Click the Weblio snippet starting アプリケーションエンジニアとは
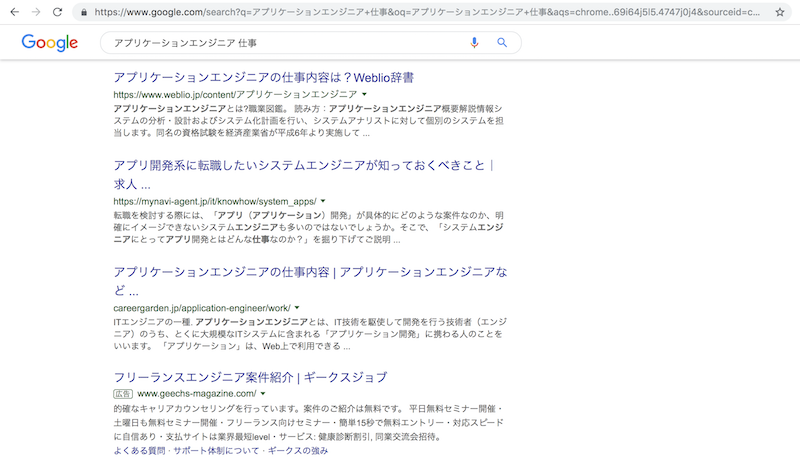Screen dimensions: 800x468 pyautogui.click(x=309, y=121)
